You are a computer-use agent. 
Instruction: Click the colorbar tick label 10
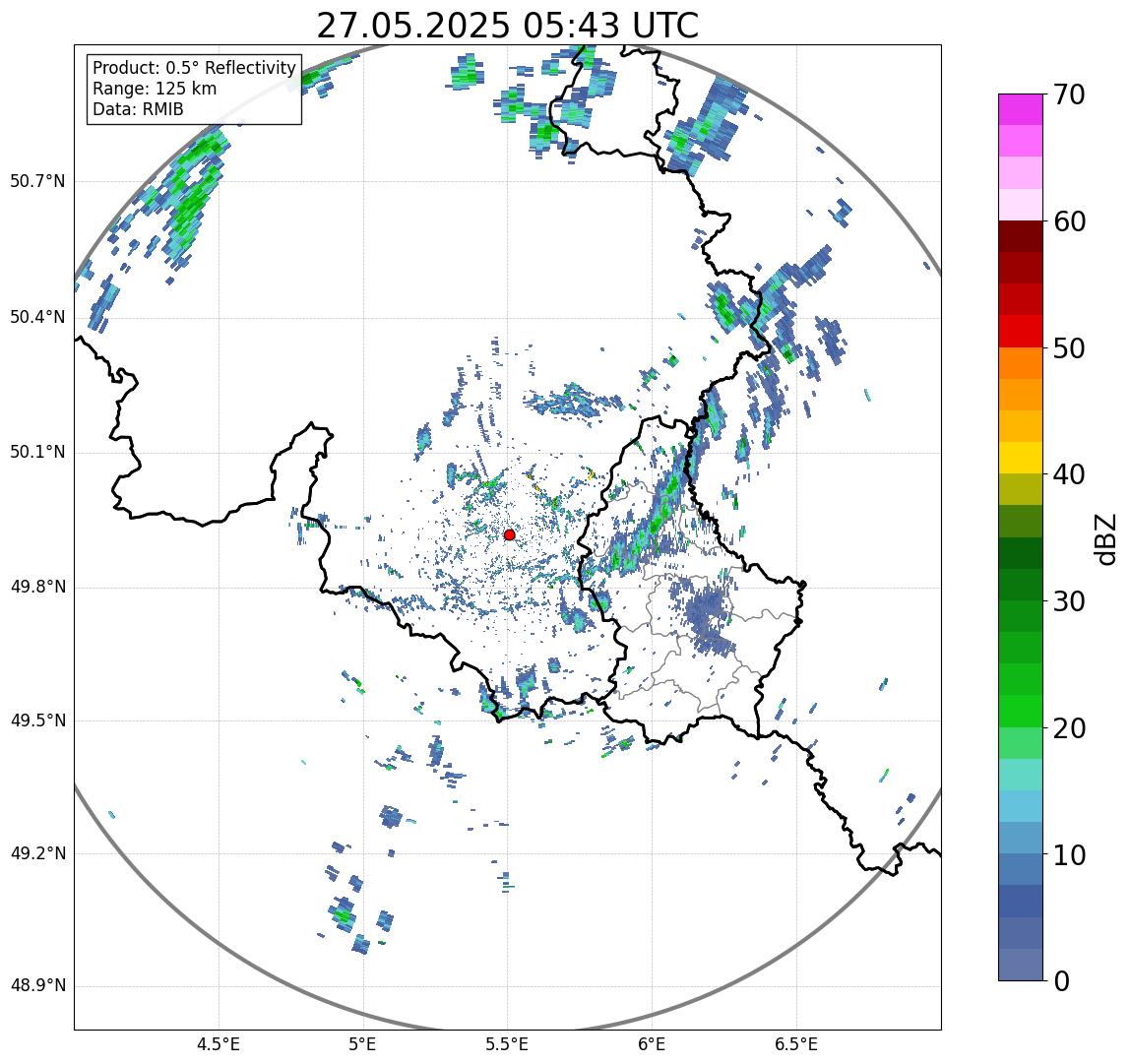pyautogui.click(x=1069, y=855)
